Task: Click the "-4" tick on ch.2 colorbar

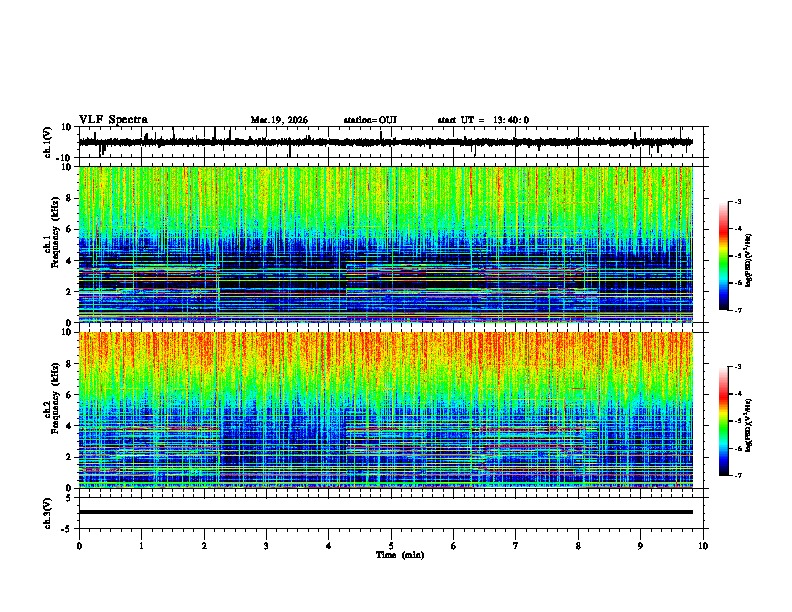Action: tap(737, 394)
